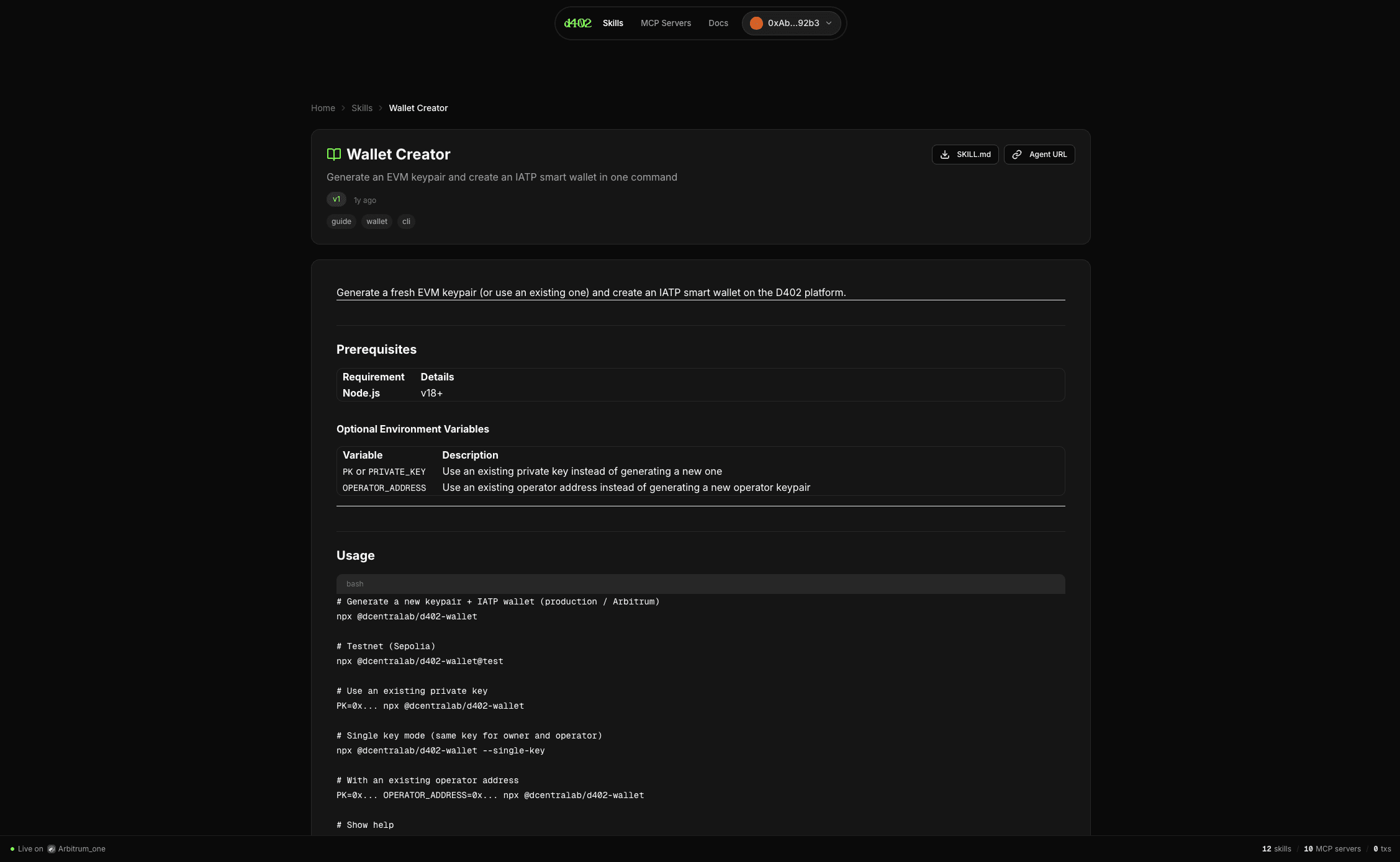Open Docs from the top navigation

[x=718, y=23]
